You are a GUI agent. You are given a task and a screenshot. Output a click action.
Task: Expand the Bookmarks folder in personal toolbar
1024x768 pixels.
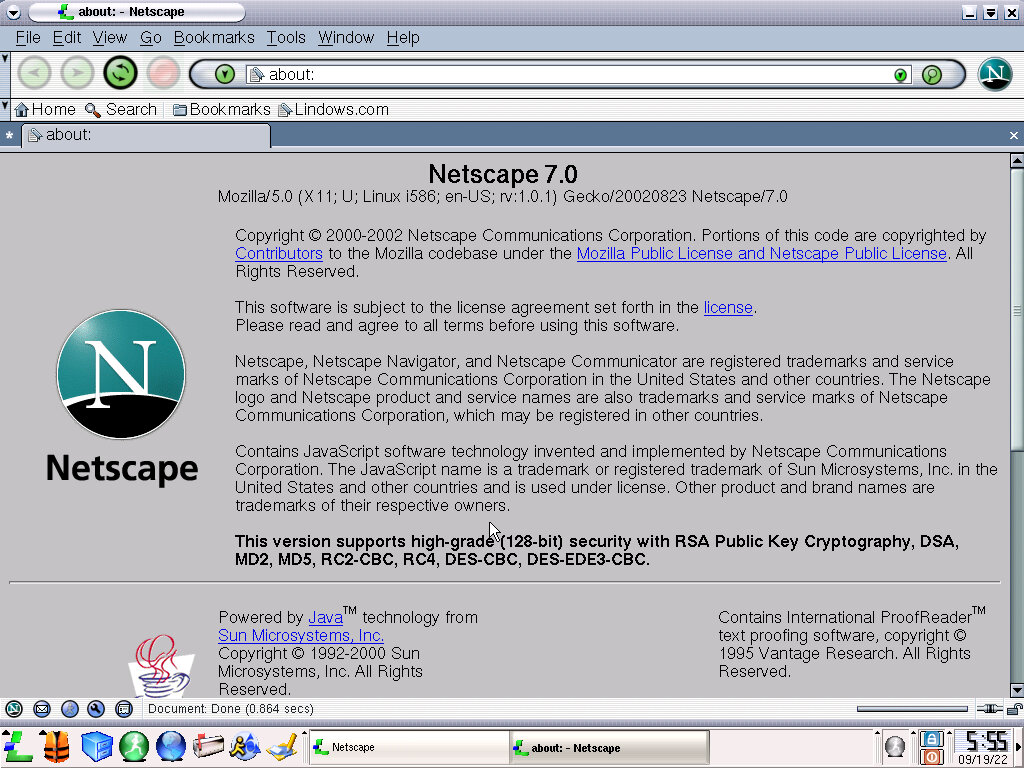tap(221, 110)
